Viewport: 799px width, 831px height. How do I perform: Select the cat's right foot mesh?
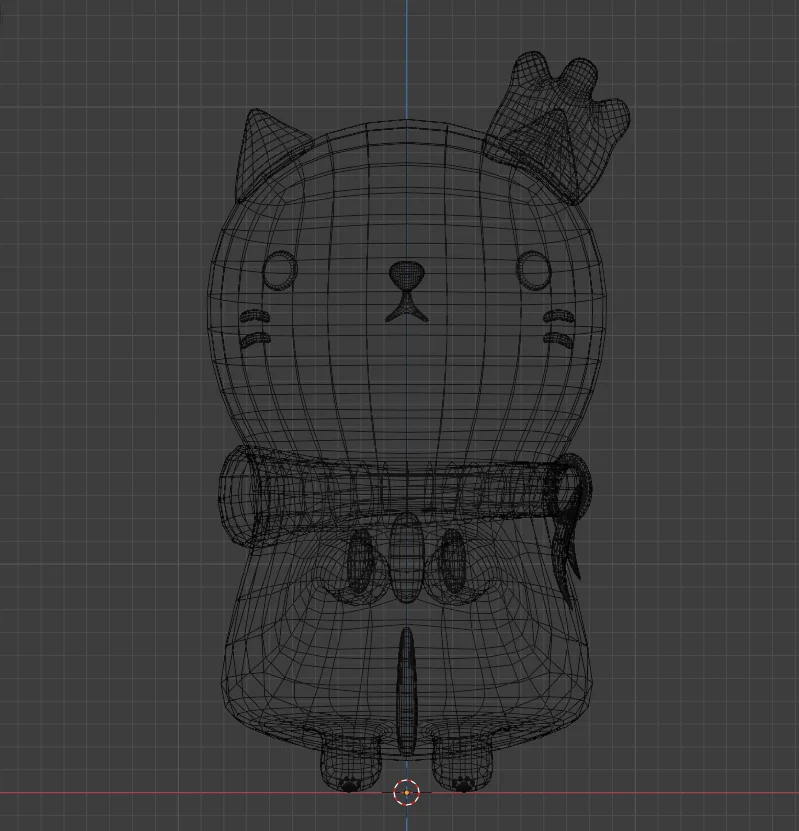462,763
